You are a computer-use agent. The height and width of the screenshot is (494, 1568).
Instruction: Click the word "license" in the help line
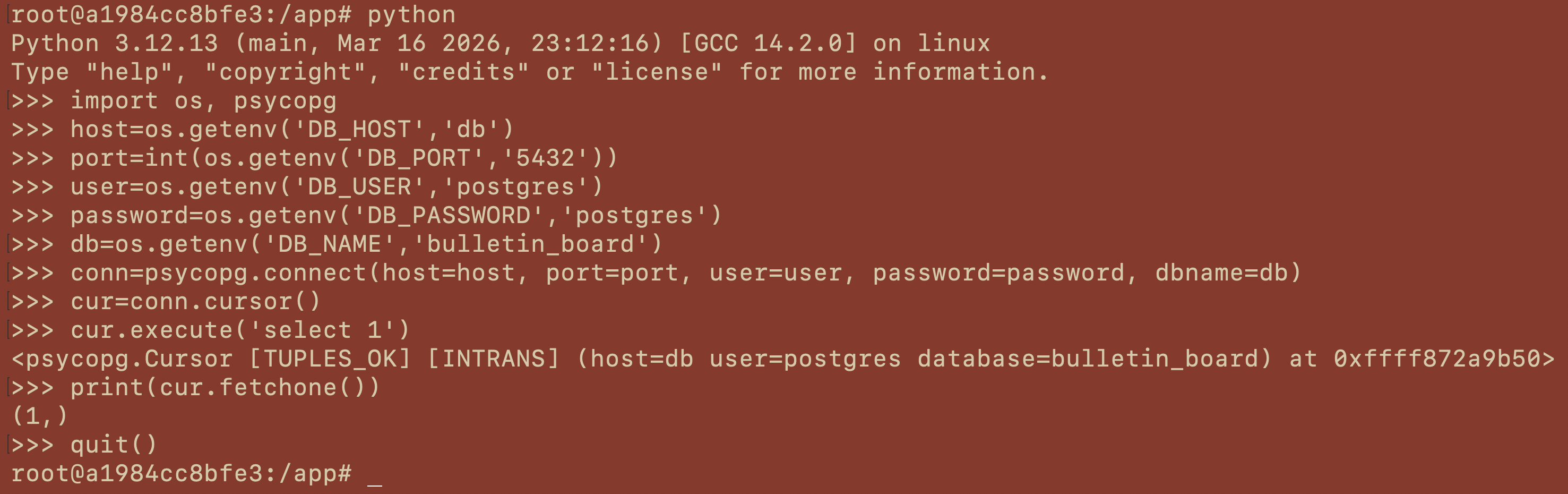point(657,72)
